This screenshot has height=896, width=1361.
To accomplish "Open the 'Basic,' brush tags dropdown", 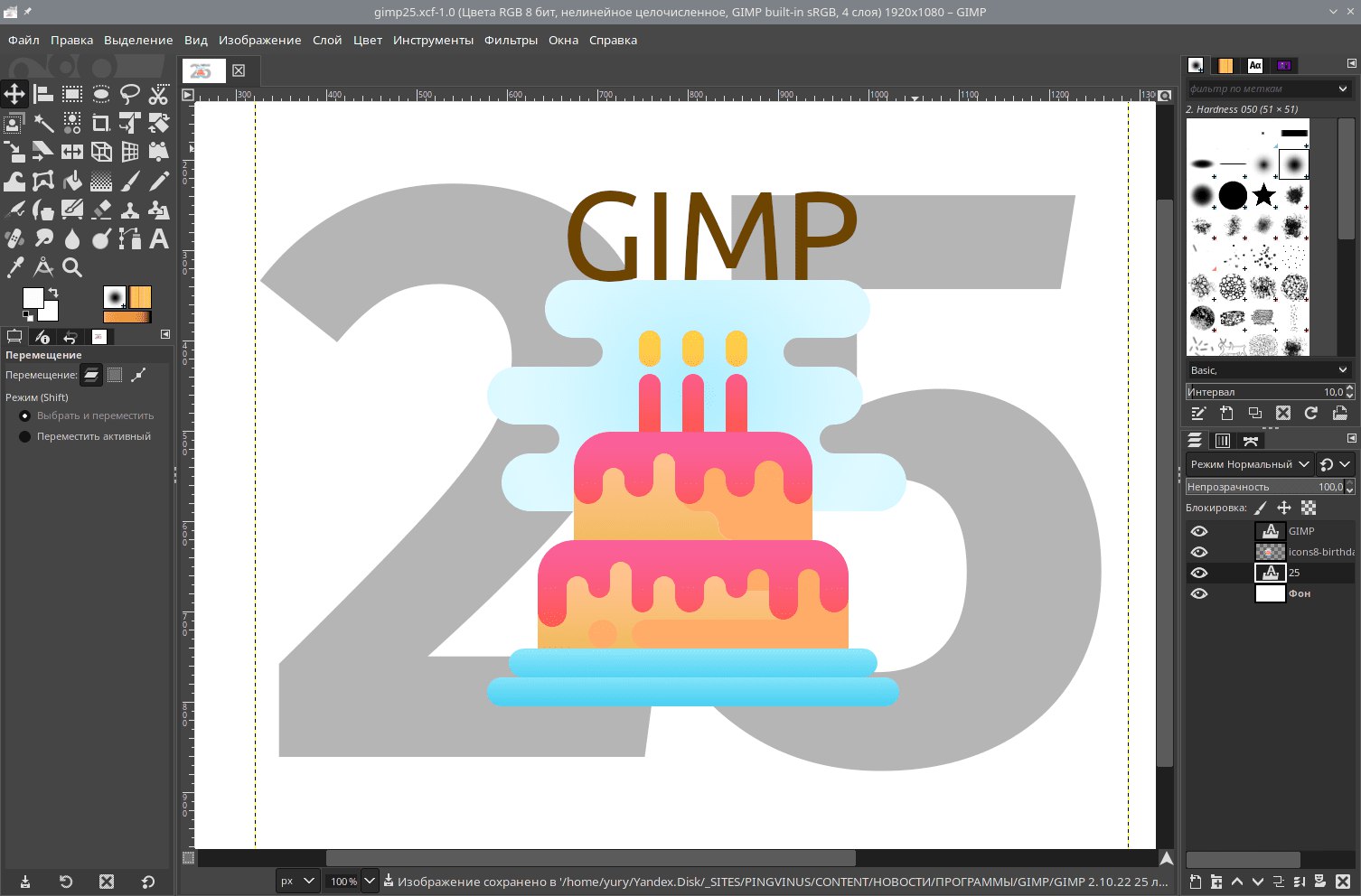I will click(1269, 370).
